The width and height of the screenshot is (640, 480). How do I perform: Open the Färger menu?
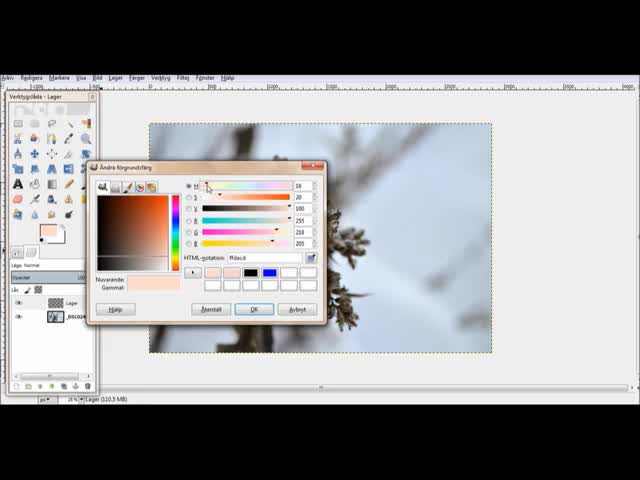(x=137, y=78)
